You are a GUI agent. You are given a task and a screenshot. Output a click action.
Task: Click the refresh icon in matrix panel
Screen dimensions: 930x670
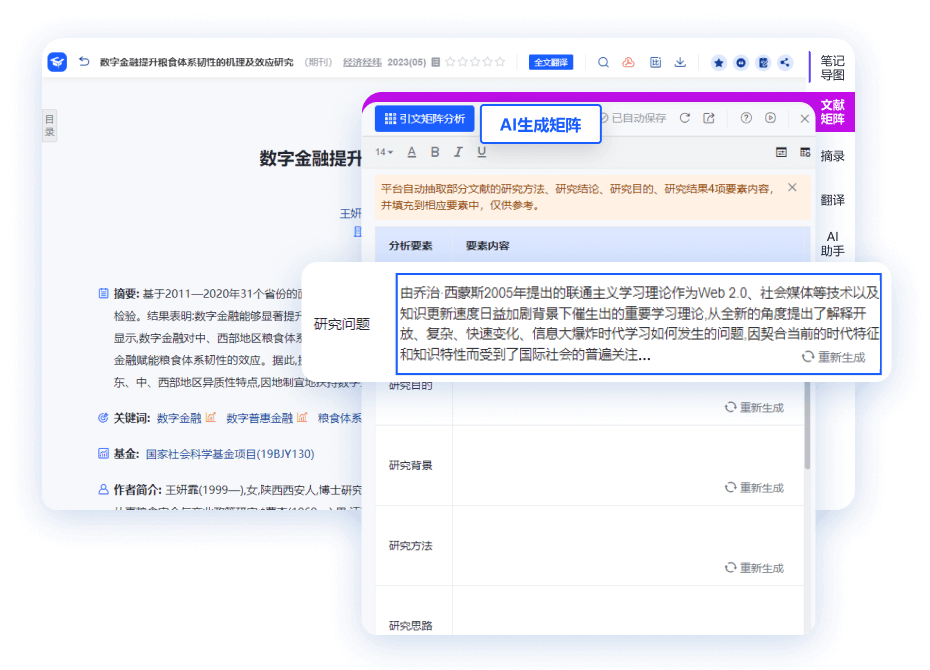coord(683,117)
